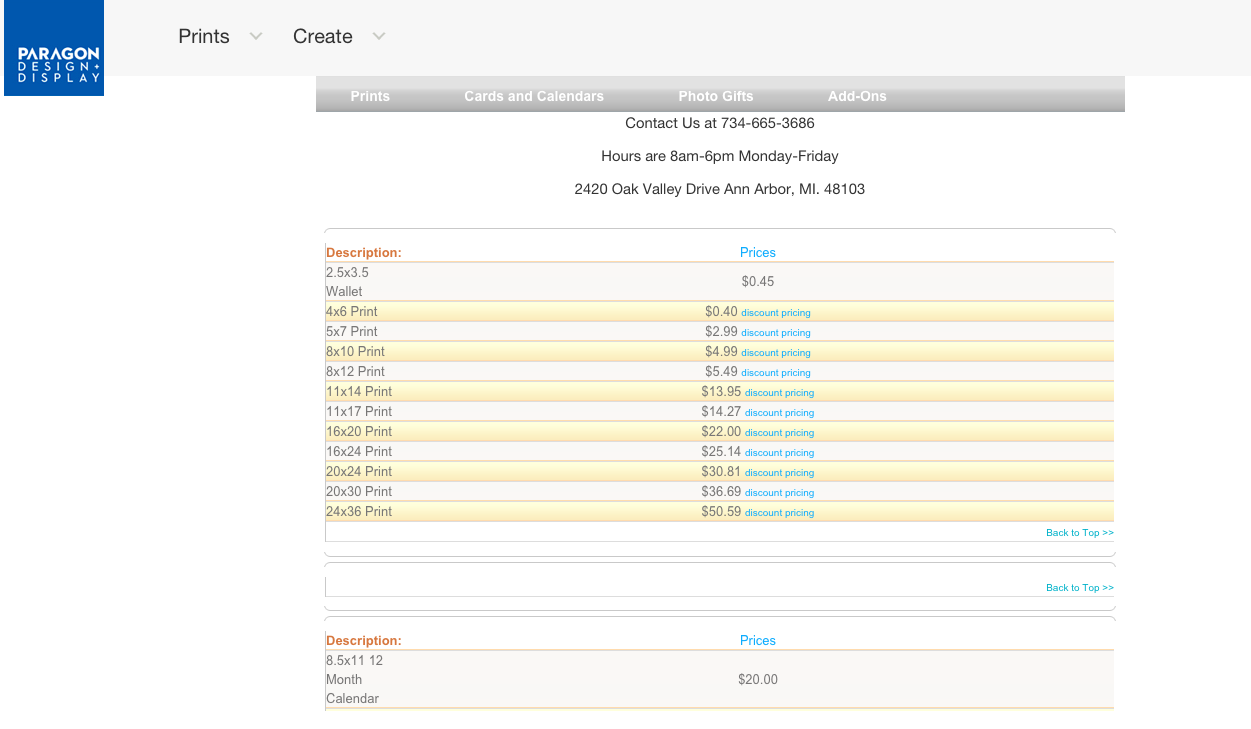Open discount pricing for 20x30 Print
The image size is (1251, 729).
pyautogui.click(x=779, y=493)
